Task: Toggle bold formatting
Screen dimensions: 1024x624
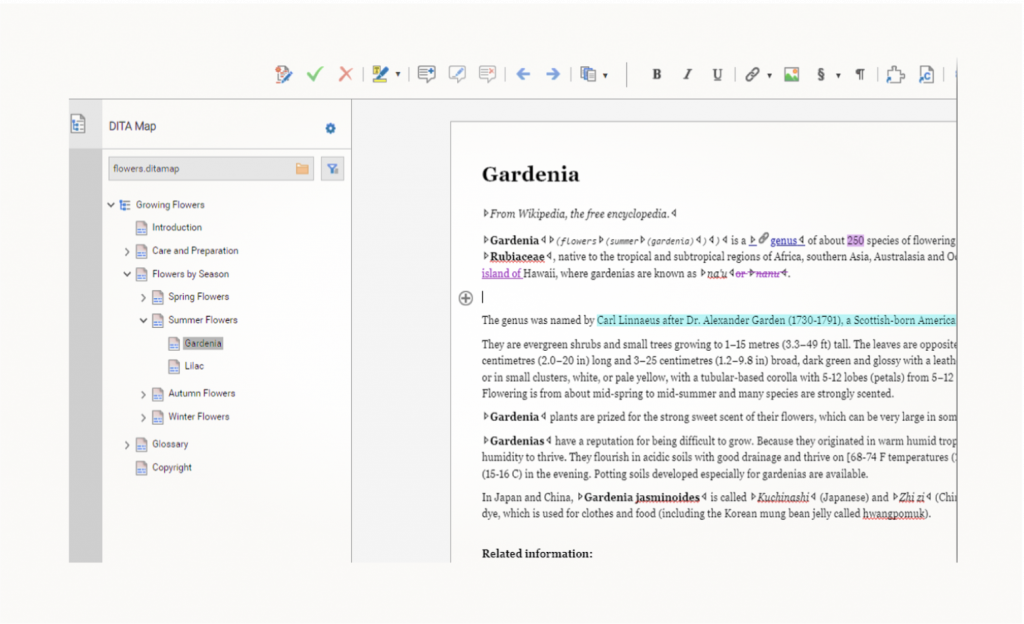Action: [x=657, y=74]
